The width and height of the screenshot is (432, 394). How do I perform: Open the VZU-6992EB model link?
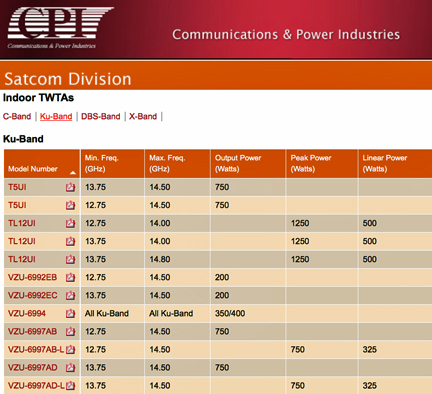click(32, 277)
